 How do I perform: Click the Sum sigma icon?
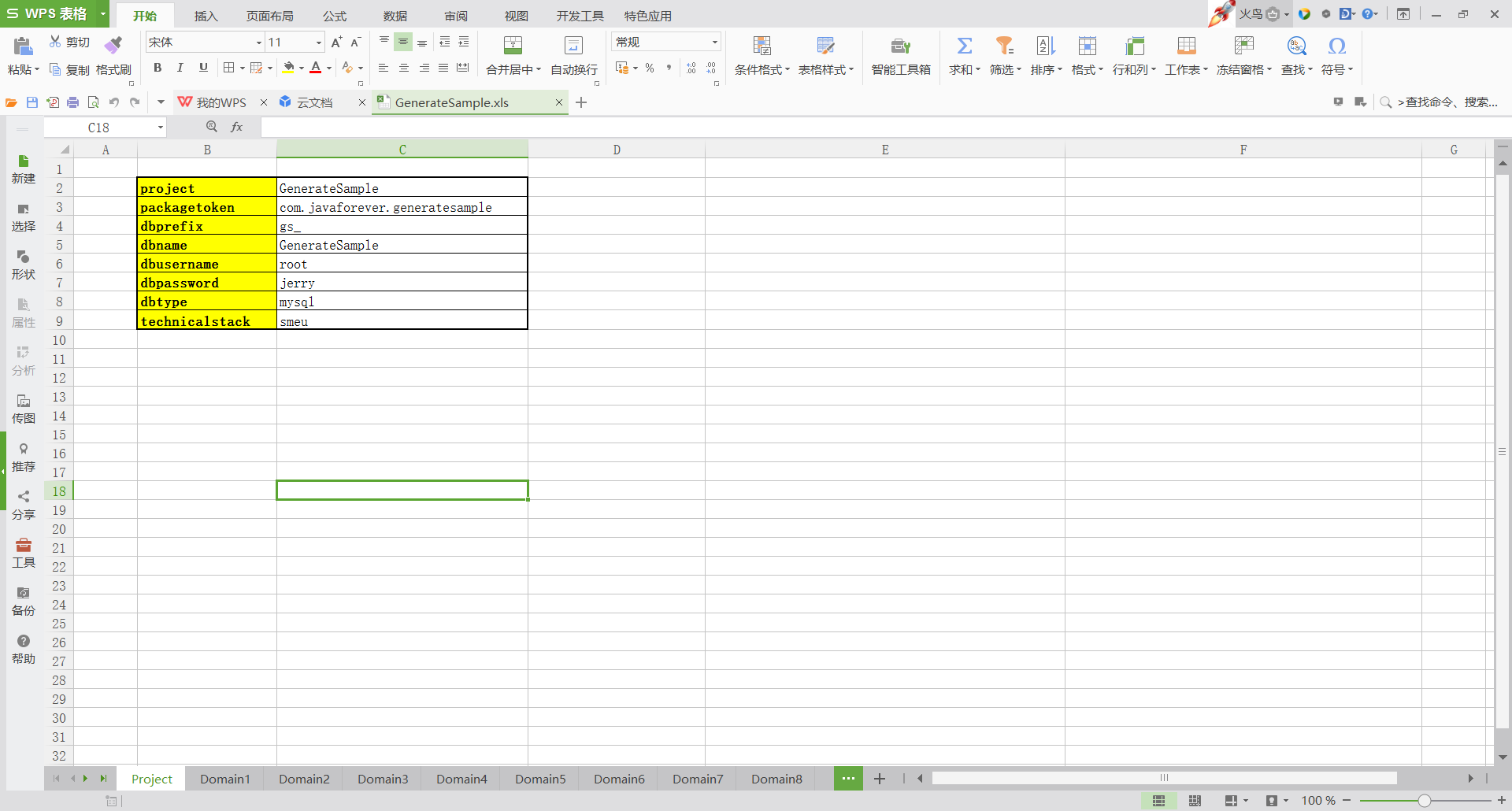965,45
